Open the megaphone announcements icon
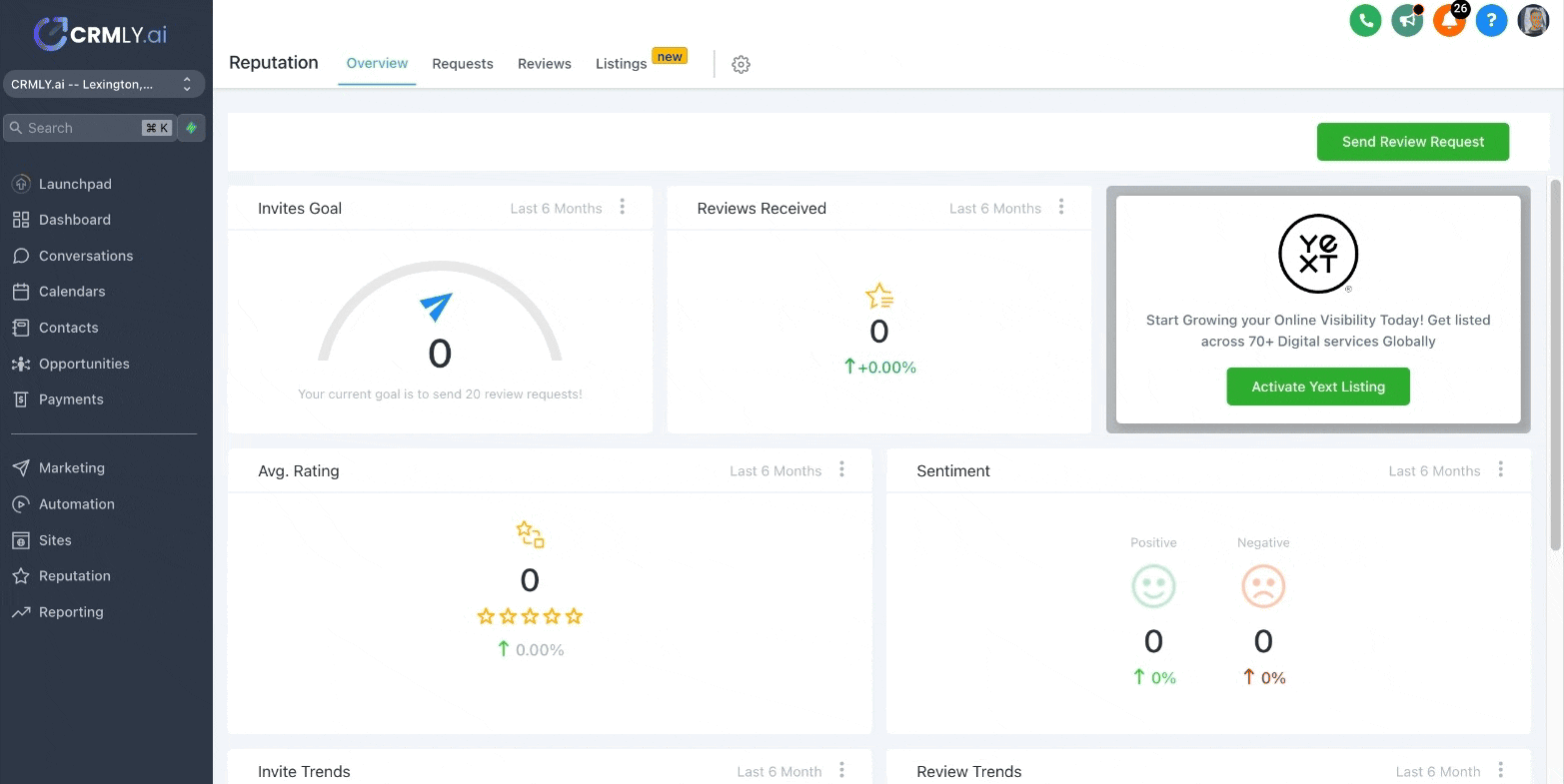 click(1407, 20)
